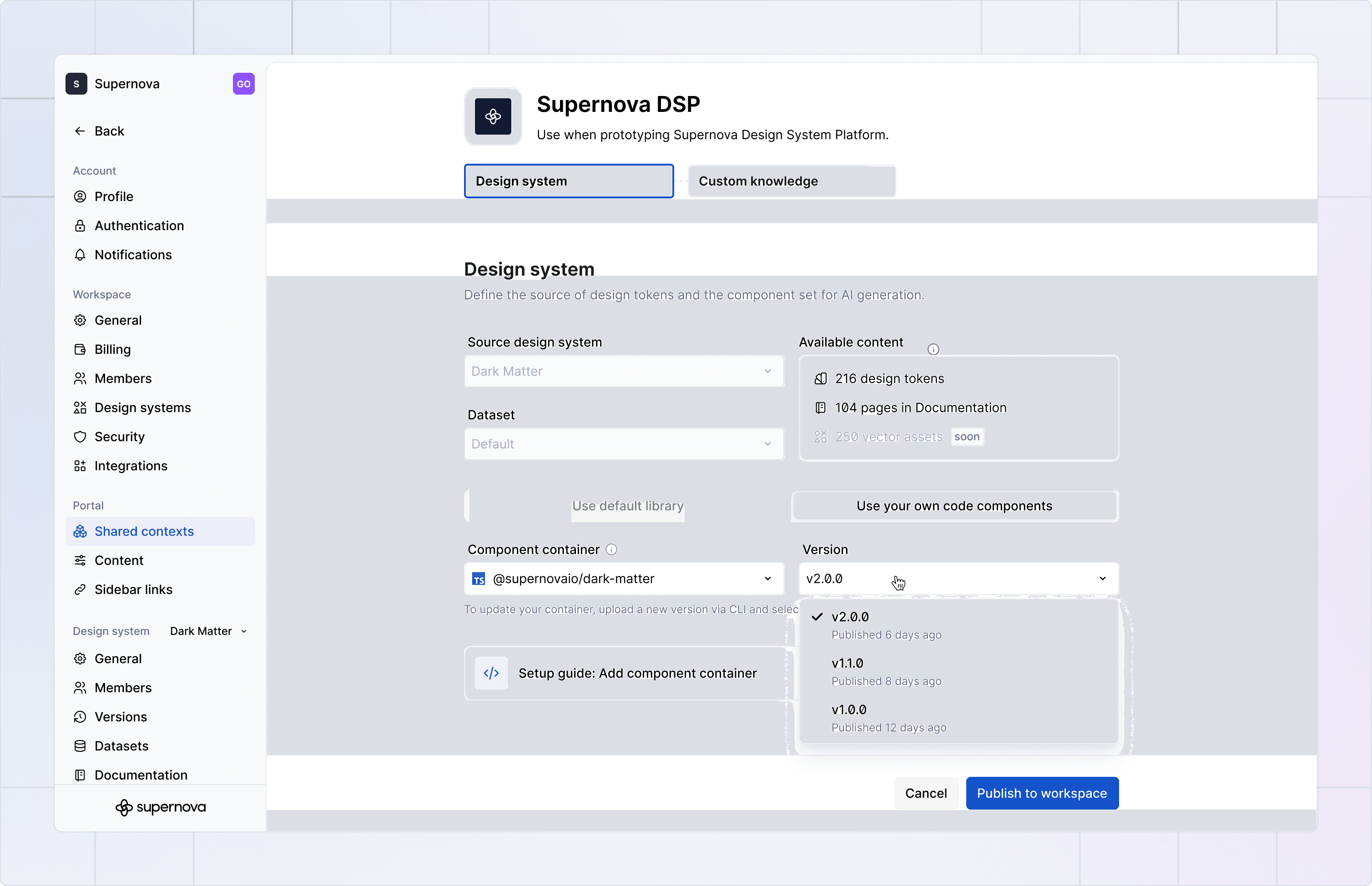This screenshot has height=886, width=1372.
Task: Open the Dataset dropdown
Action: click(624, 444)
